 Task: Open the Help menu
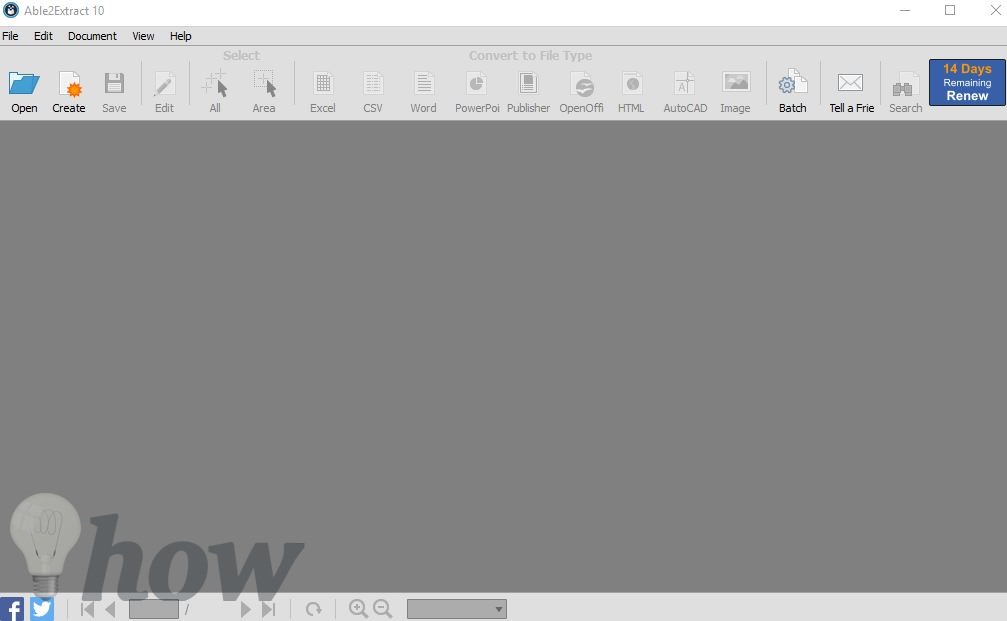tap(180, 36)
